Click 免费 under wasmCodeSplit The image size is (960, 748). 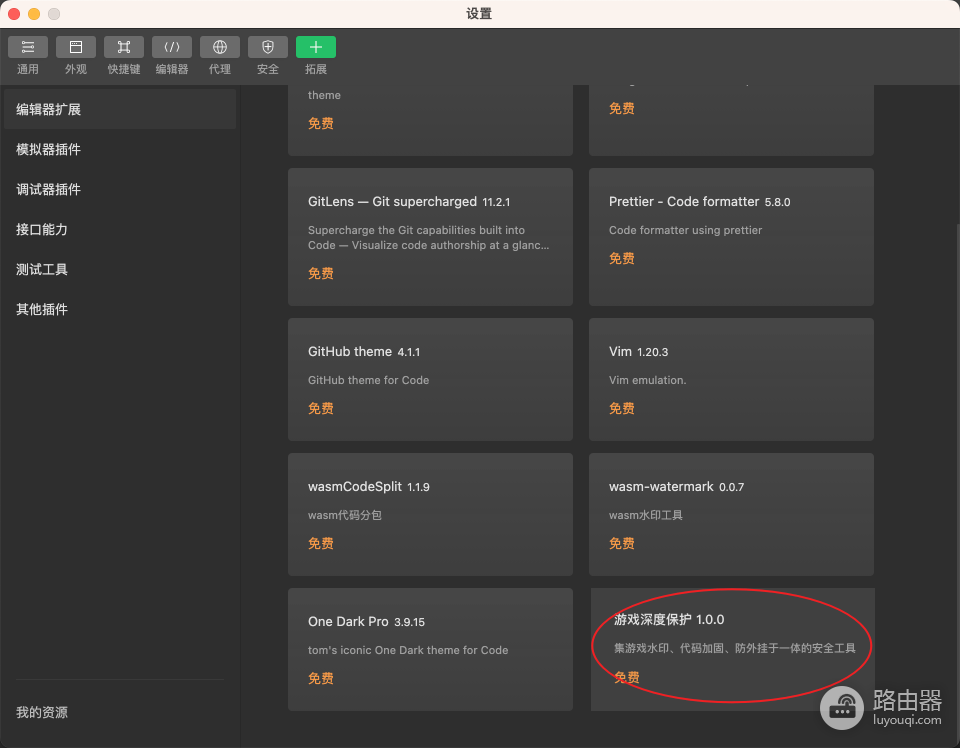(x=321, y=544)
